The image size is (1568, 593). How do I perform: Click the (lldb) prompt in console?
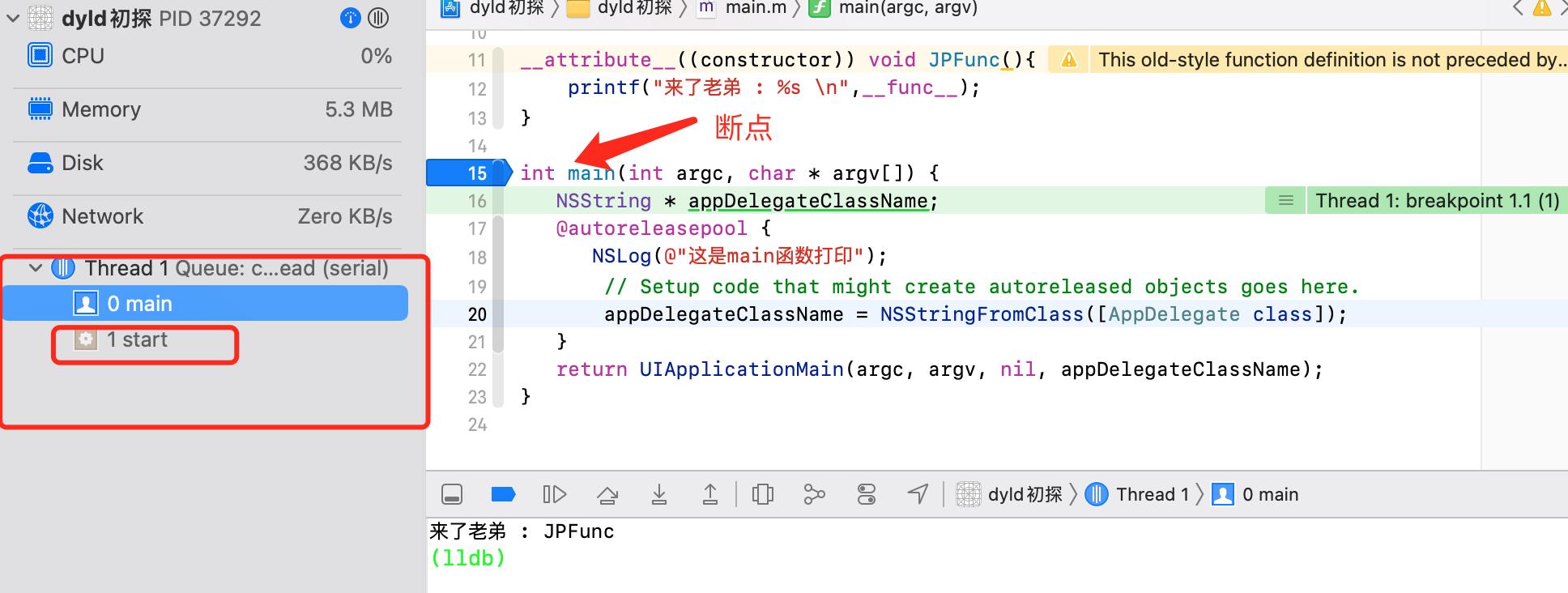[467, 557]
